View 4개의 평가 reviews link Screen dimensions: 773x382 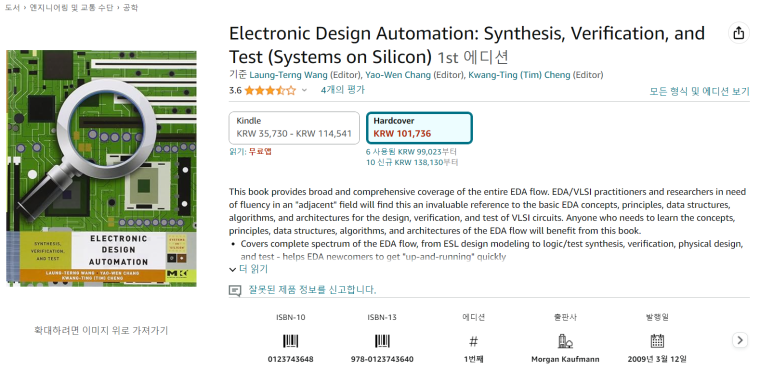(343, 90)
